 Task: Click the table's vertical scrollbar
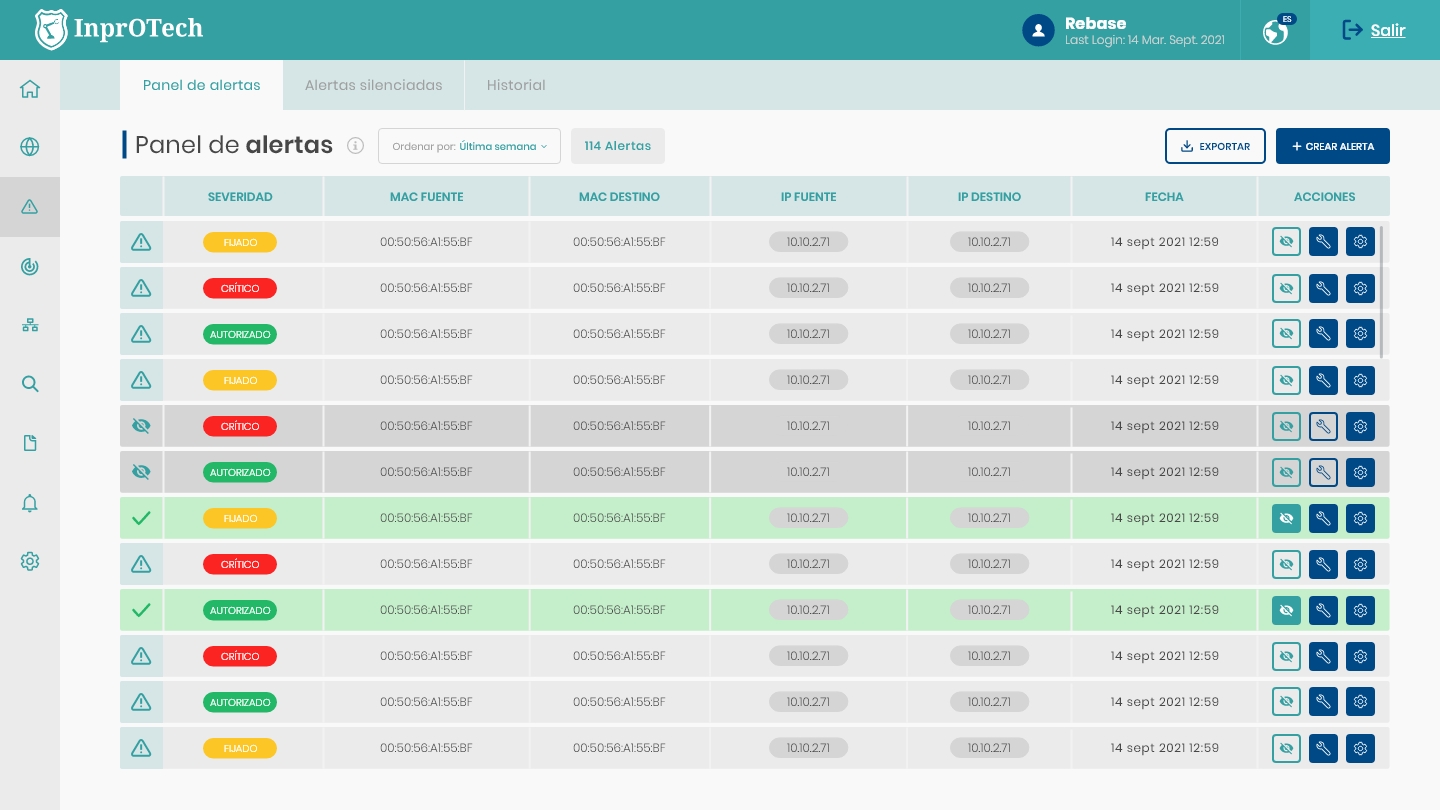[x=1381, y=292]
